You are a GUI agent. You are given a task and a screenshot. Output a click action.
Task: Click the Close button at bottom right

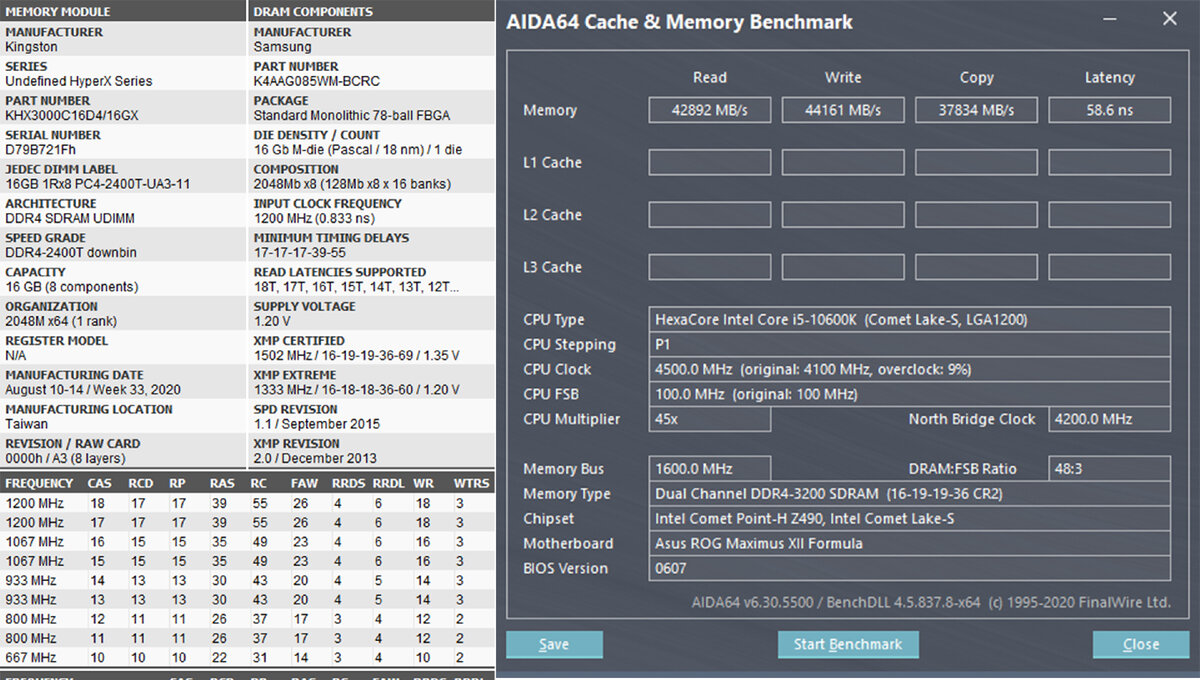click(x=1140, y=644)
